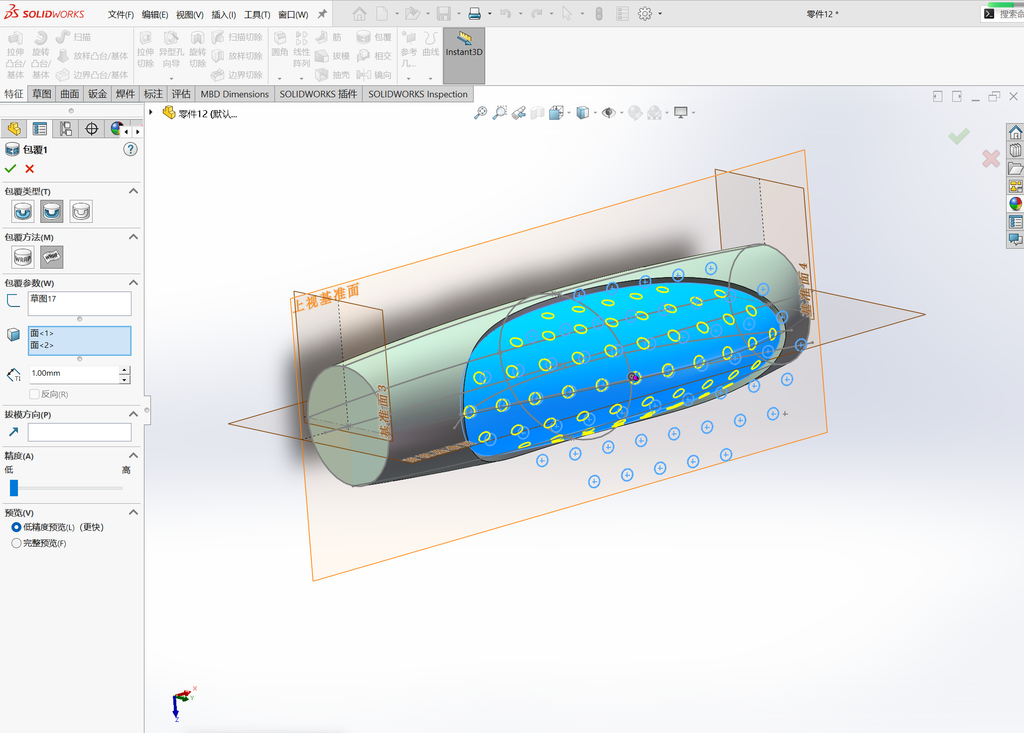Collapse the 预览(V) section
The height and width of the screenshot is (733, 1024).
pyautogui.click(x=133, y=512)
